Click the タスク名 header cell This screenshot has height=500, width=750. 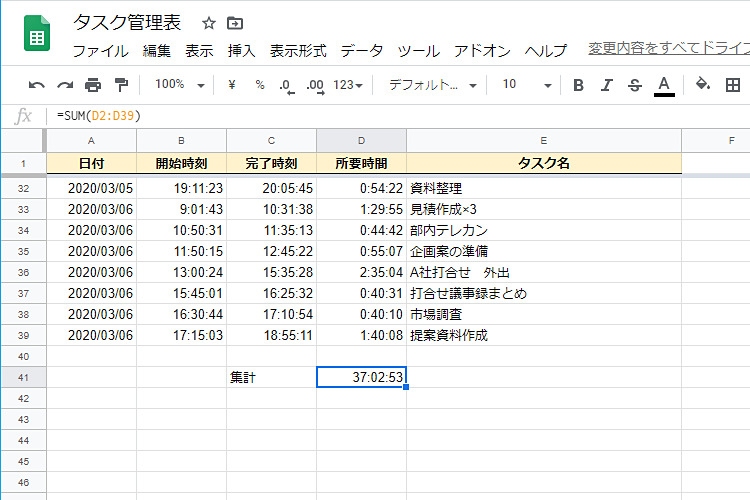(544, 164)
